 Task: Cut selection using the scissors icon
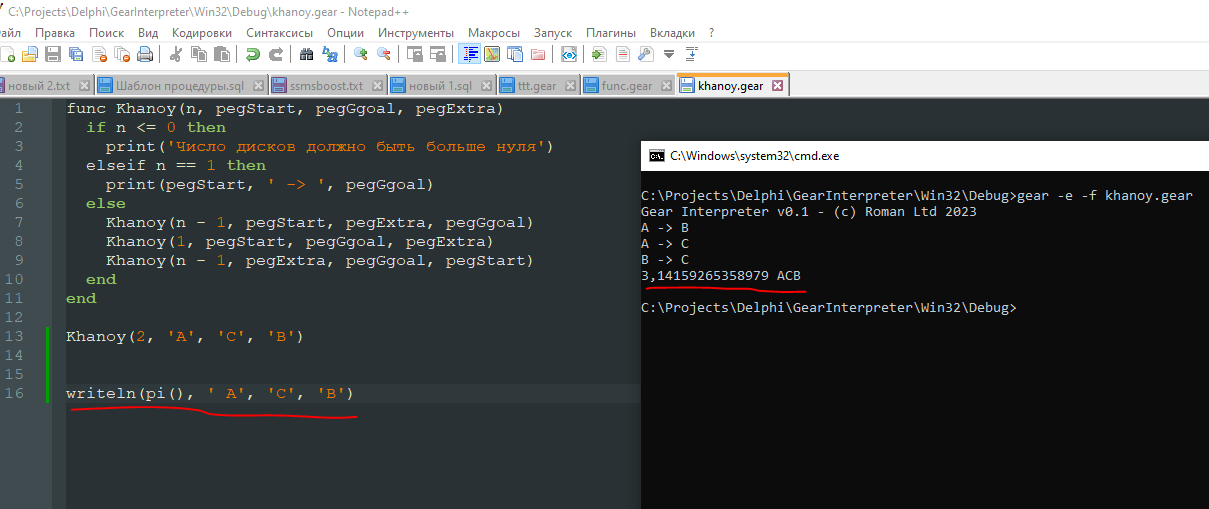pyautogui.click(x=176, y=54)
